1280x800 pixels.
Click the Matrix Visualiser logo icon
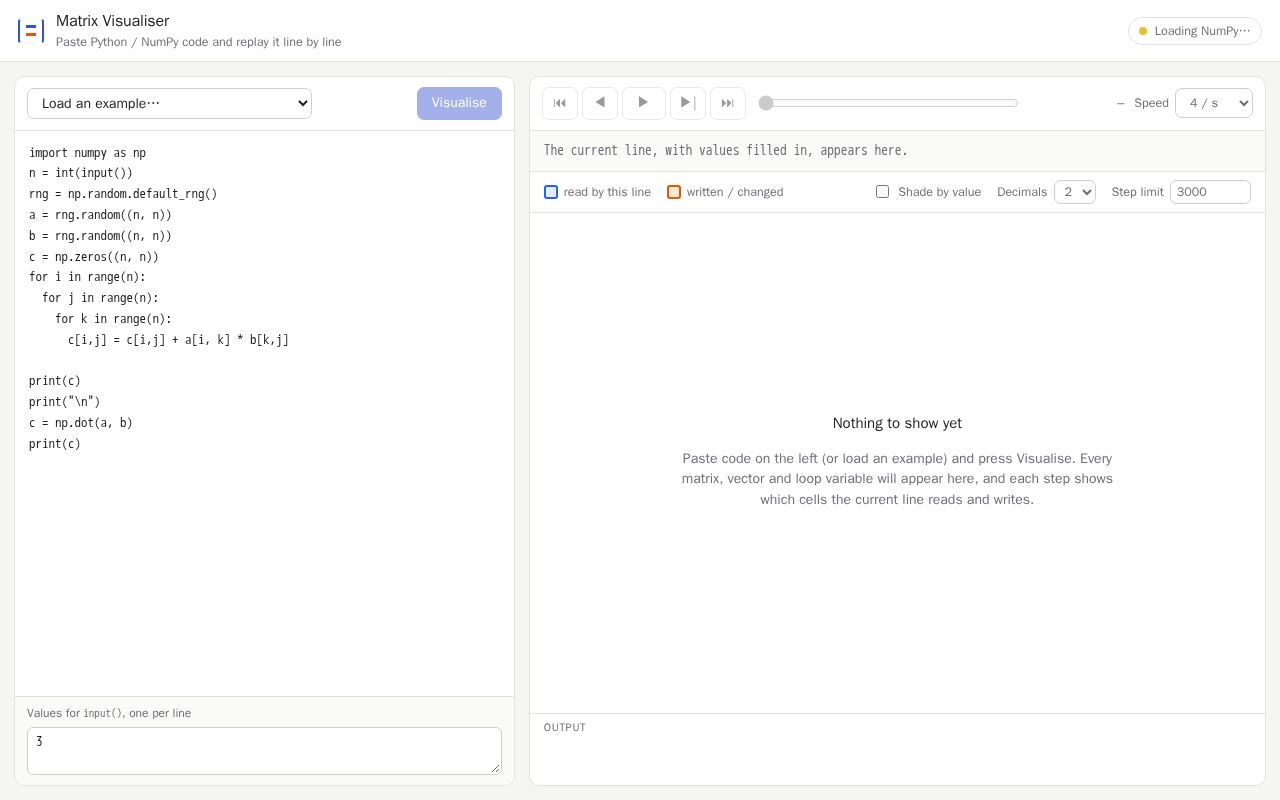coord(31,31)
